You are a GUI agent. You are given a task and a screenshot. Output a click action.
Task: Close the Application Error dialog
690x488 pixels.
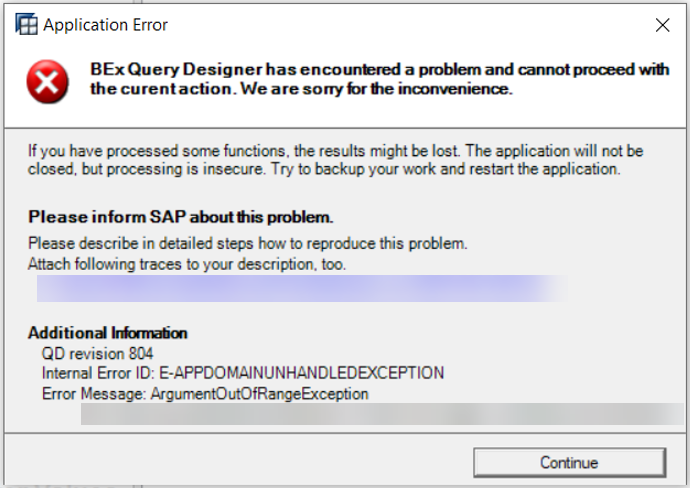pos(662,25)
